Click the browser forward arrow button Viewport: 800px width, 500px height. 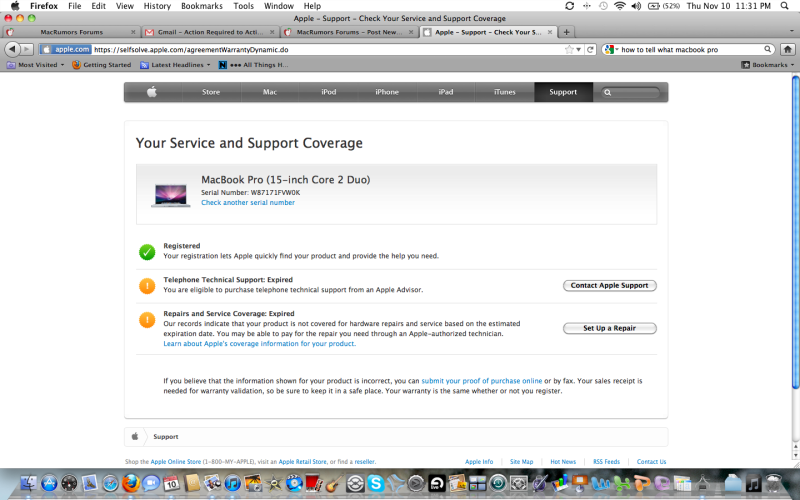27,49
